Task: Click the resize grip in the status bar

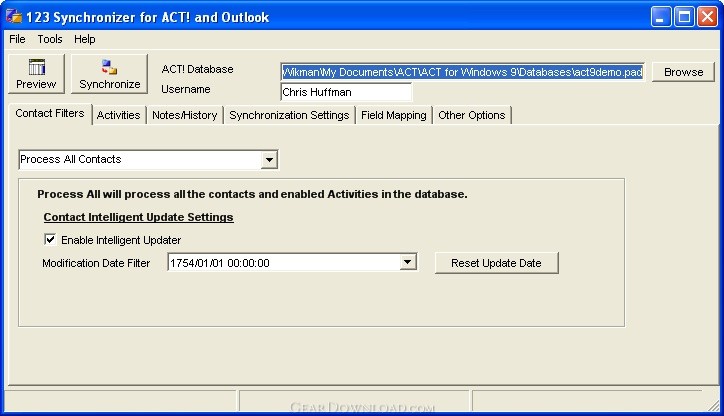Action: (714, 405)
